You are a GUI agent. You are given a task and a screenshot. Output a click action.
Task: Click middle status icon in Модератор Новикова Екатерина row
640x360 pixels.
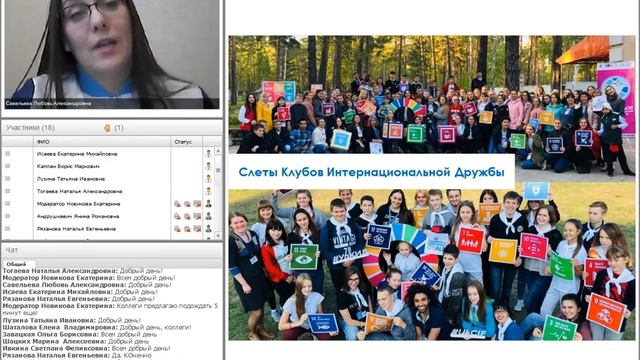[x=187, y=204]
